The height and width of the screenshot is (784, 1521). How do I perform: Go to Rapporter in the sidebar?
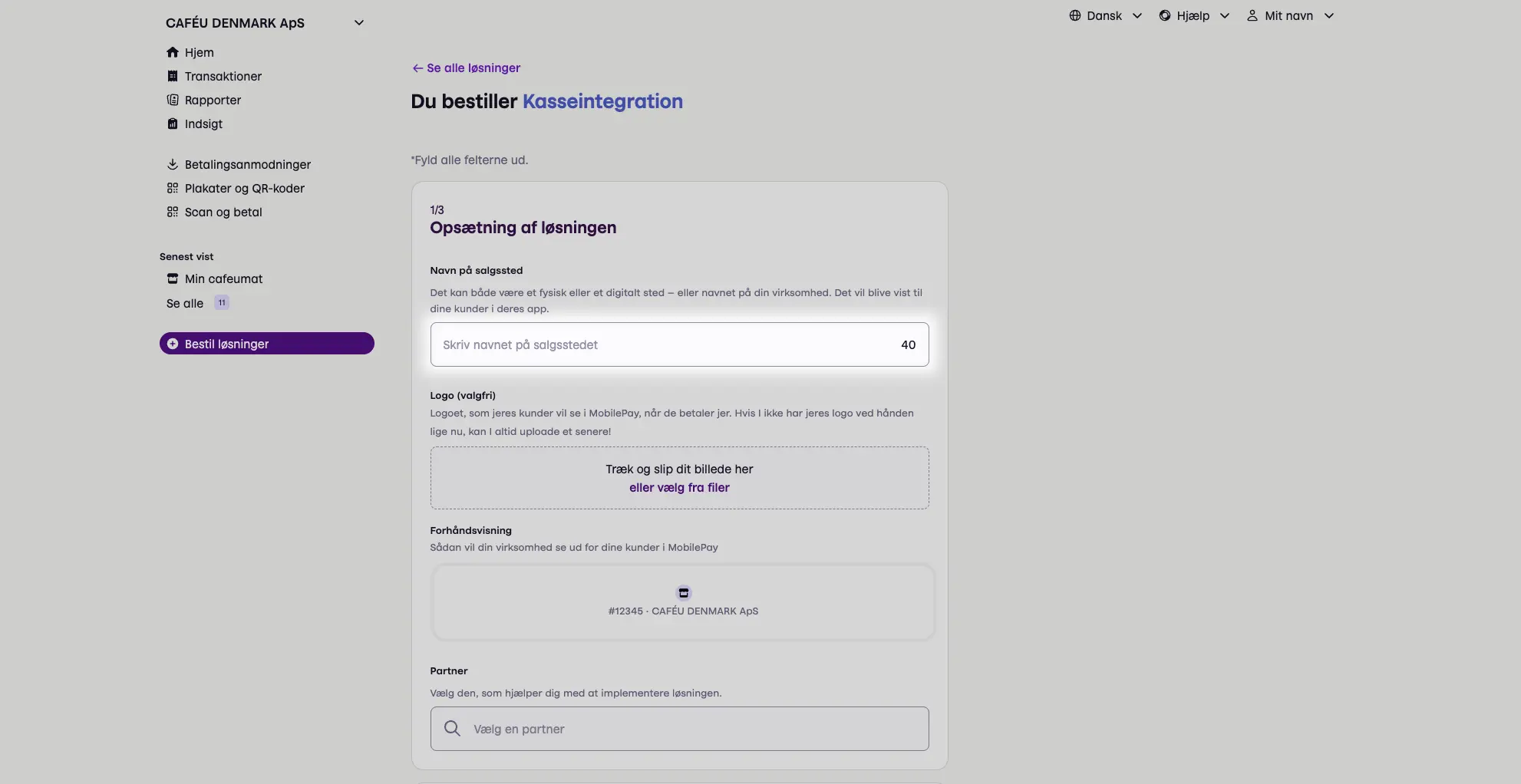coord(213,100)
